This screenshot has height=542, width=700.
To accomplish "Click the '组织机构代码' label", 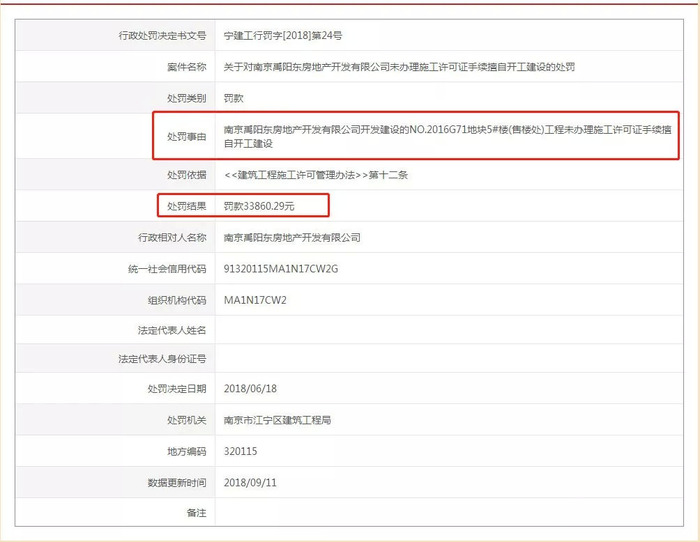I will [x=177, y=300].
